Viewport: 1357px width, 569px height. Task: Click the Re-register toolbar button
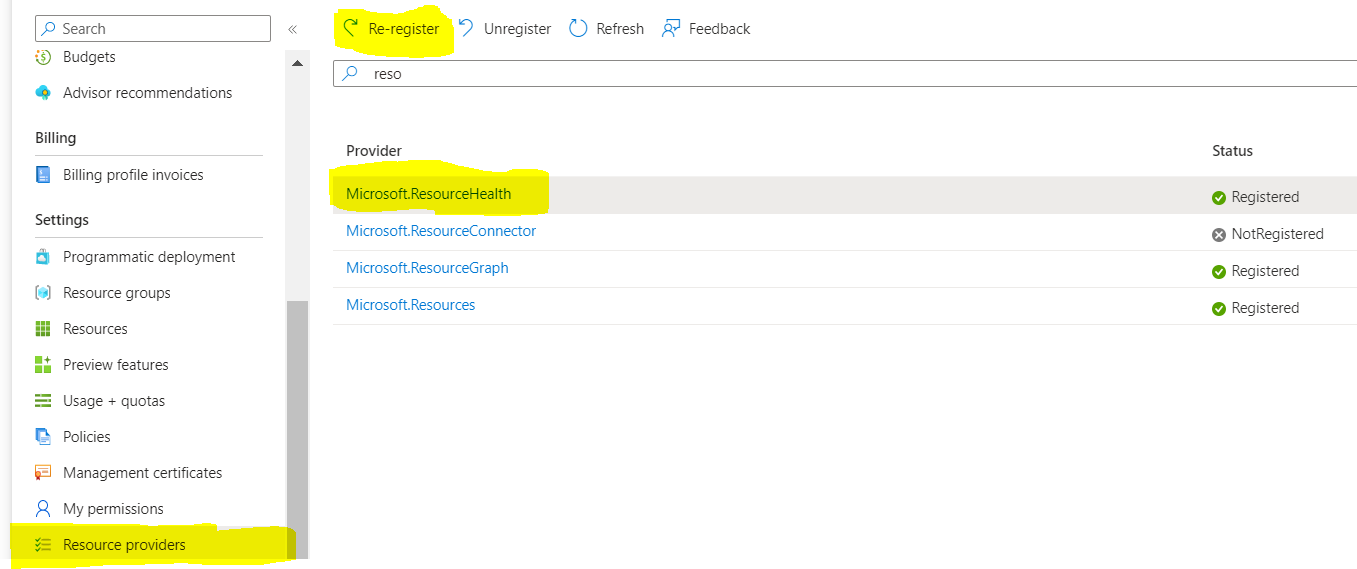(391, 29)
